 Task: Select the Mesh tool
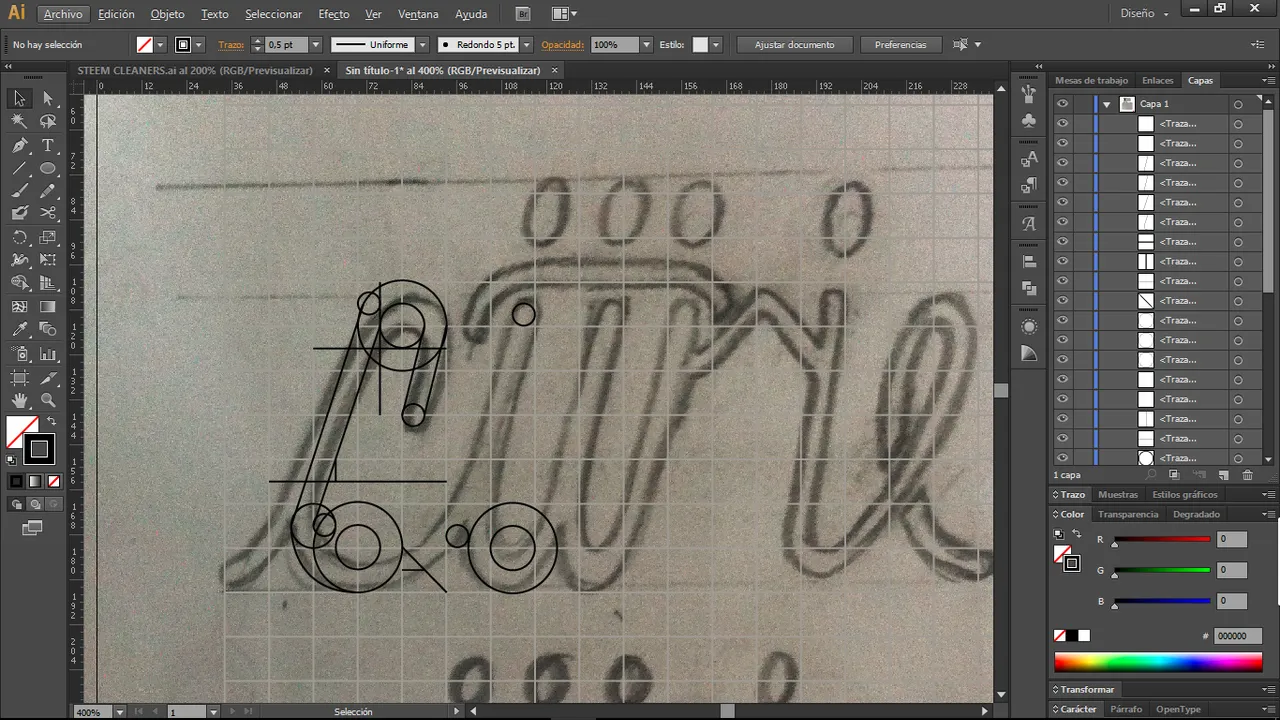tap(19, 307)
